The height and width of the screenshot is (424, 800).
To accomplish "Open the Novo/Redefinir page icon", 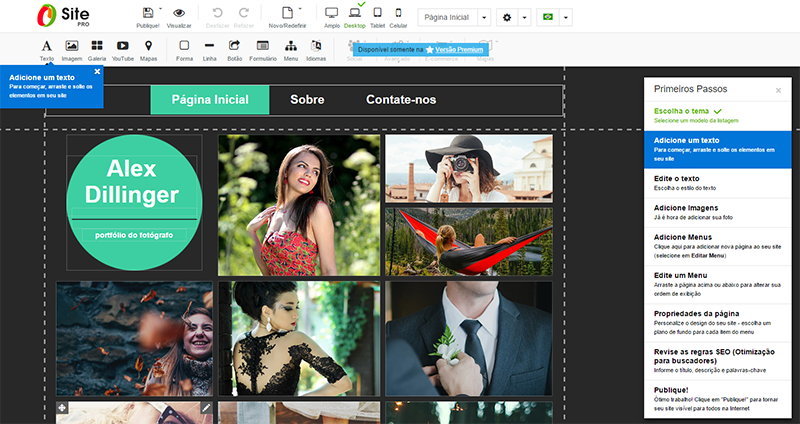I will point(287,13).
